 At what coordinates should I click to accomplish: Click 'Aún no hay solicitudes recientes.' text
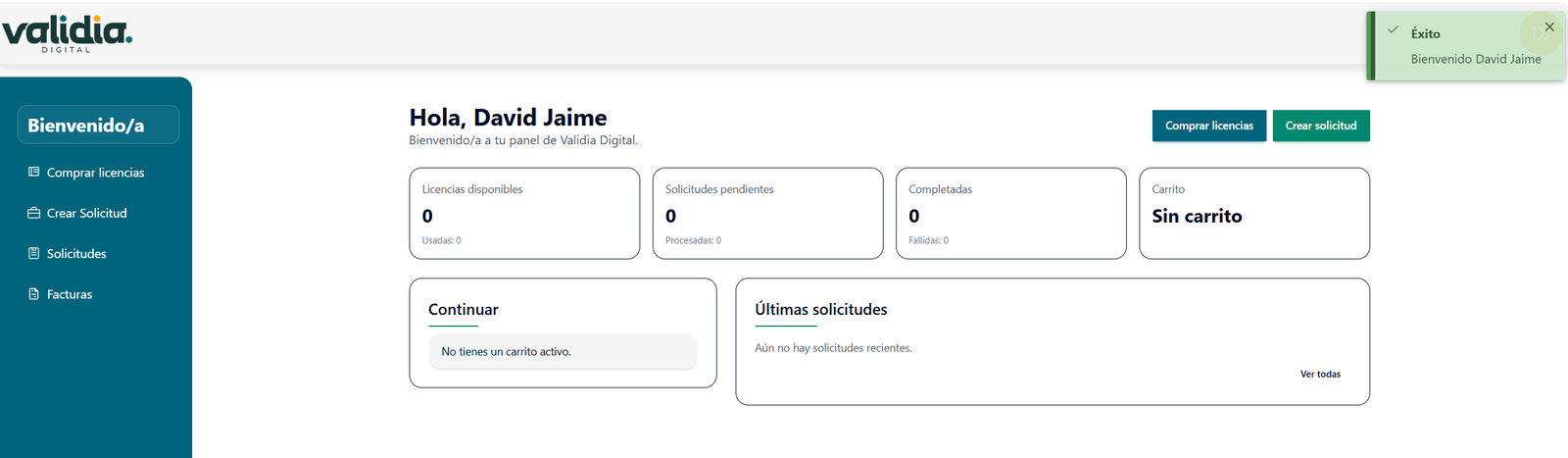tap(833, 348)
